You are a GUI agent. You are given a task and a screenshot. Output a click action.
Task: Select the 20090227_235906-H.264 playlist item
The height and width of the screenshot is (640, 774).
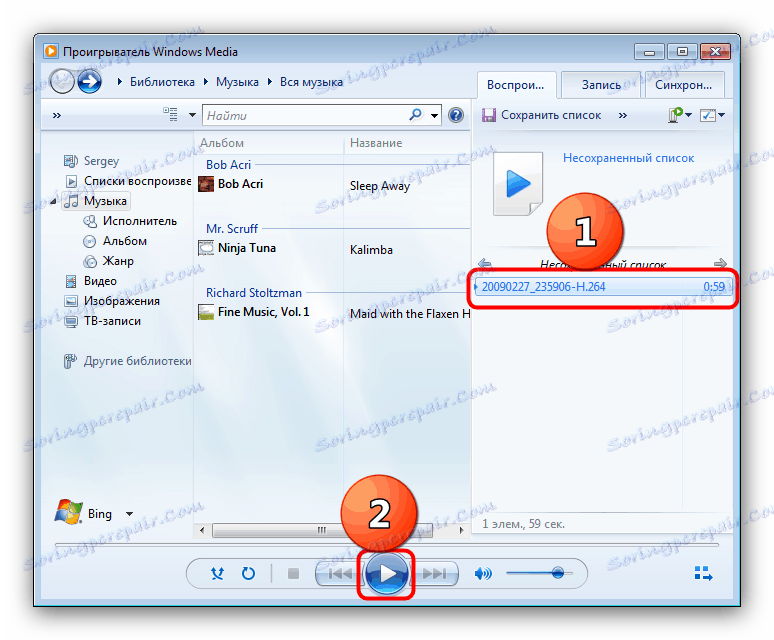pyautogui.click(x=602, y=287)
